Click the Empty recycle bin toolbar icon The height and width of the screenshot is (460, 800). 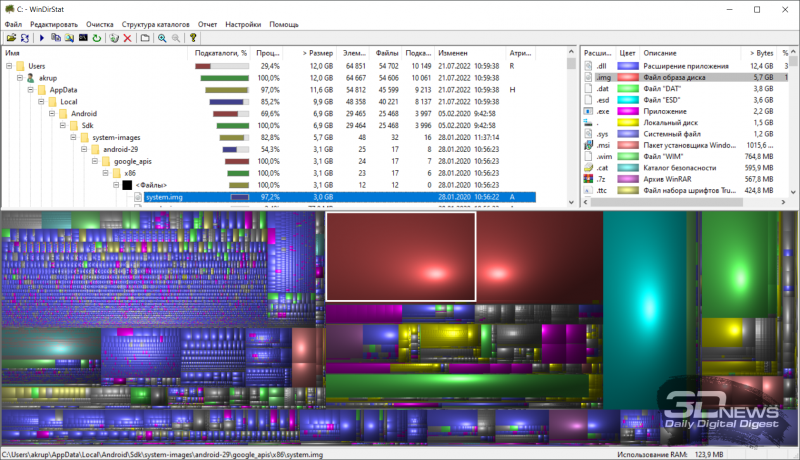click(x=114, y=37)
